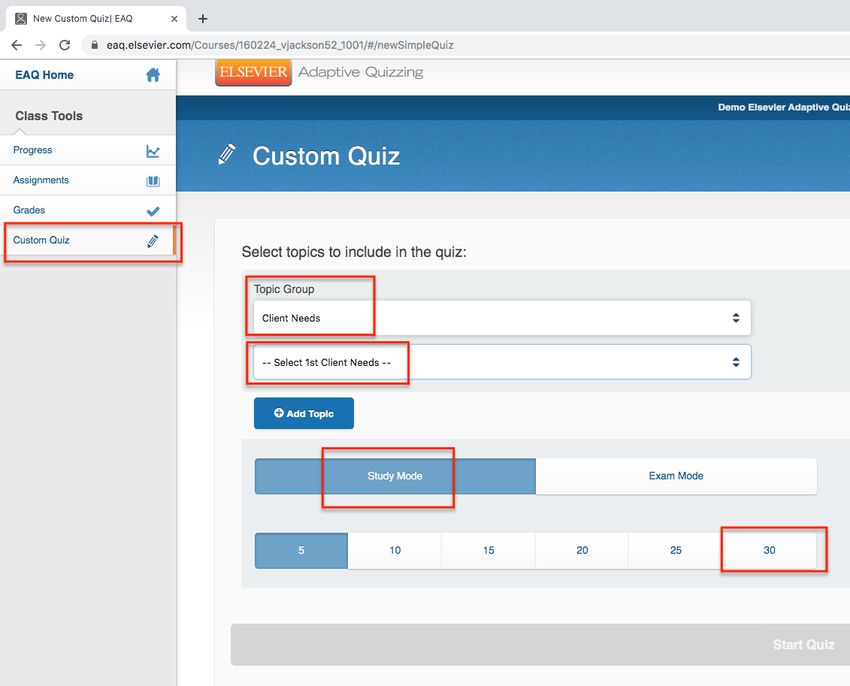Image resolution: width=850 pixels, height=686 pixels.
Task: Select 5 questions
Action: pyautogui.click(x=301, y=550)
